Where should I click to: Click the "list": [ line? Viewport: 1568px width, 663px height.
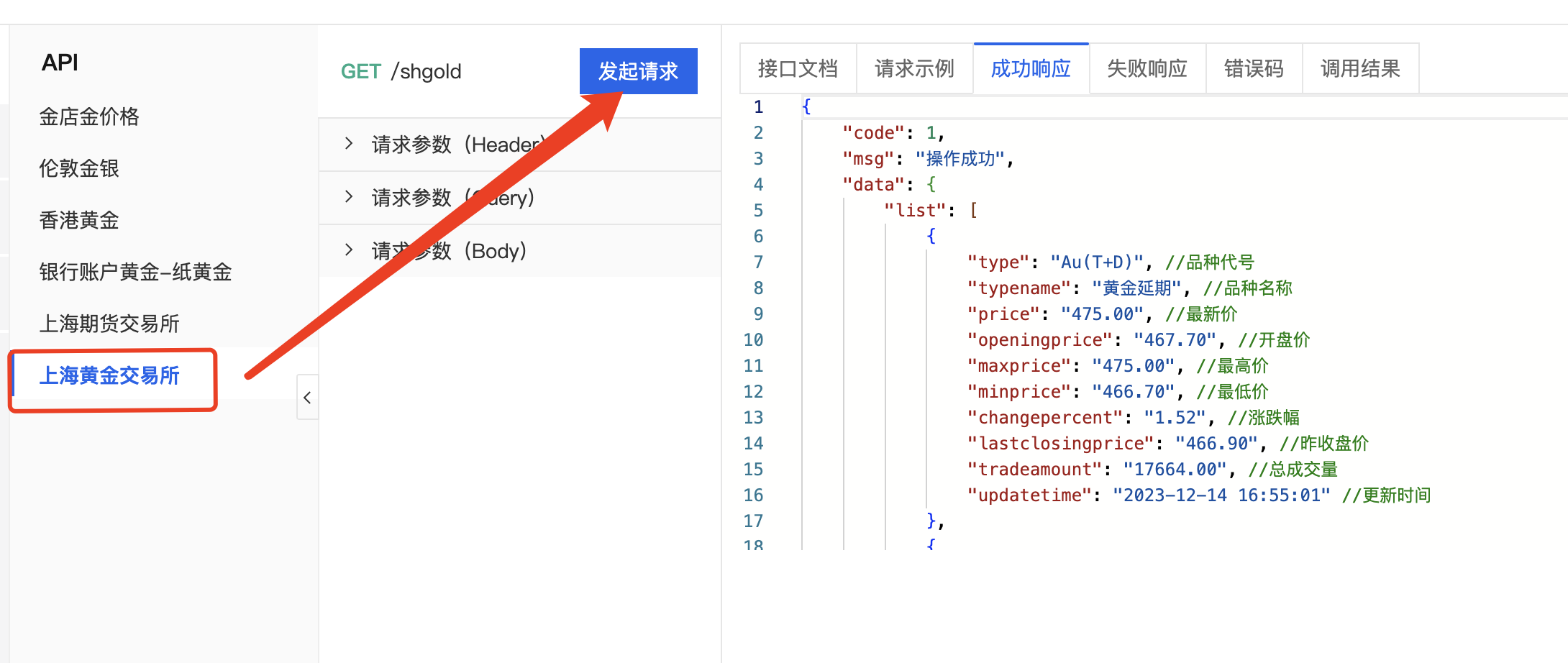(931, 211)
